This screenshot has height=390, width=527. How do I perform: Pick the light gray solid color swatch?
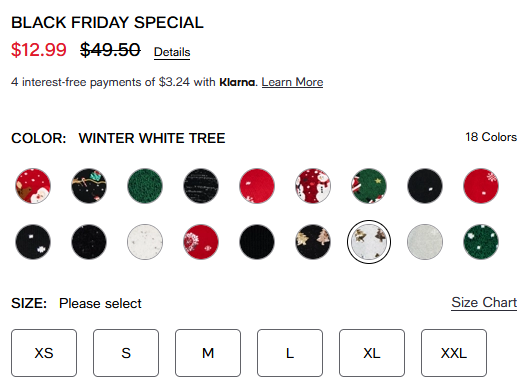tap(425, 242)
